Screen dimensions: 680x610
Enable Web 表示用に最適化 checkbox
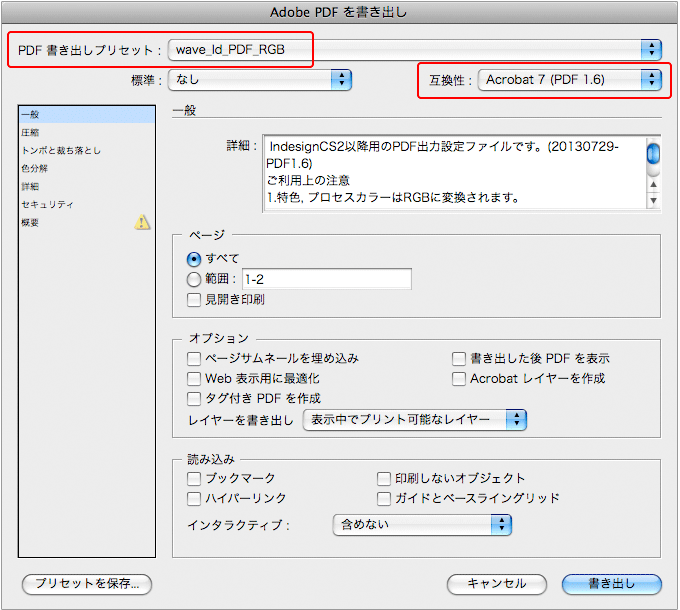click(x=194, y=379)
